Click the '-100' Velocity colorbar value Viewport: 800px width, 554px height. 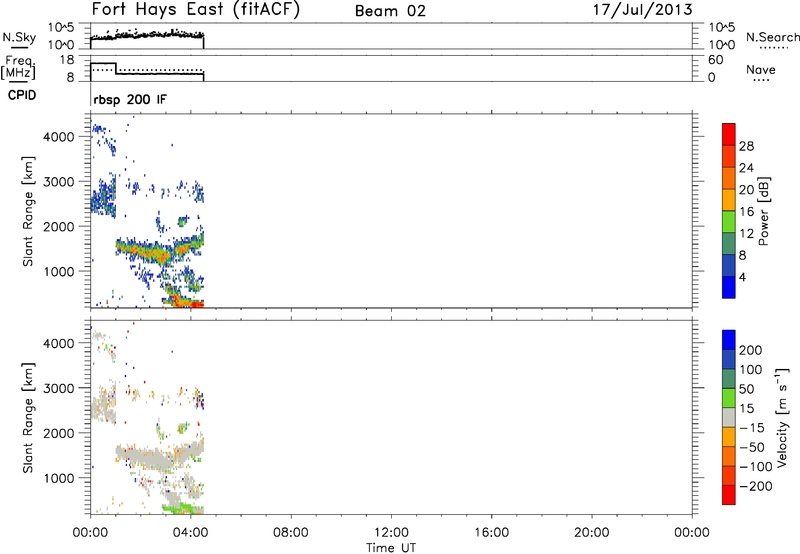[755, 467]
